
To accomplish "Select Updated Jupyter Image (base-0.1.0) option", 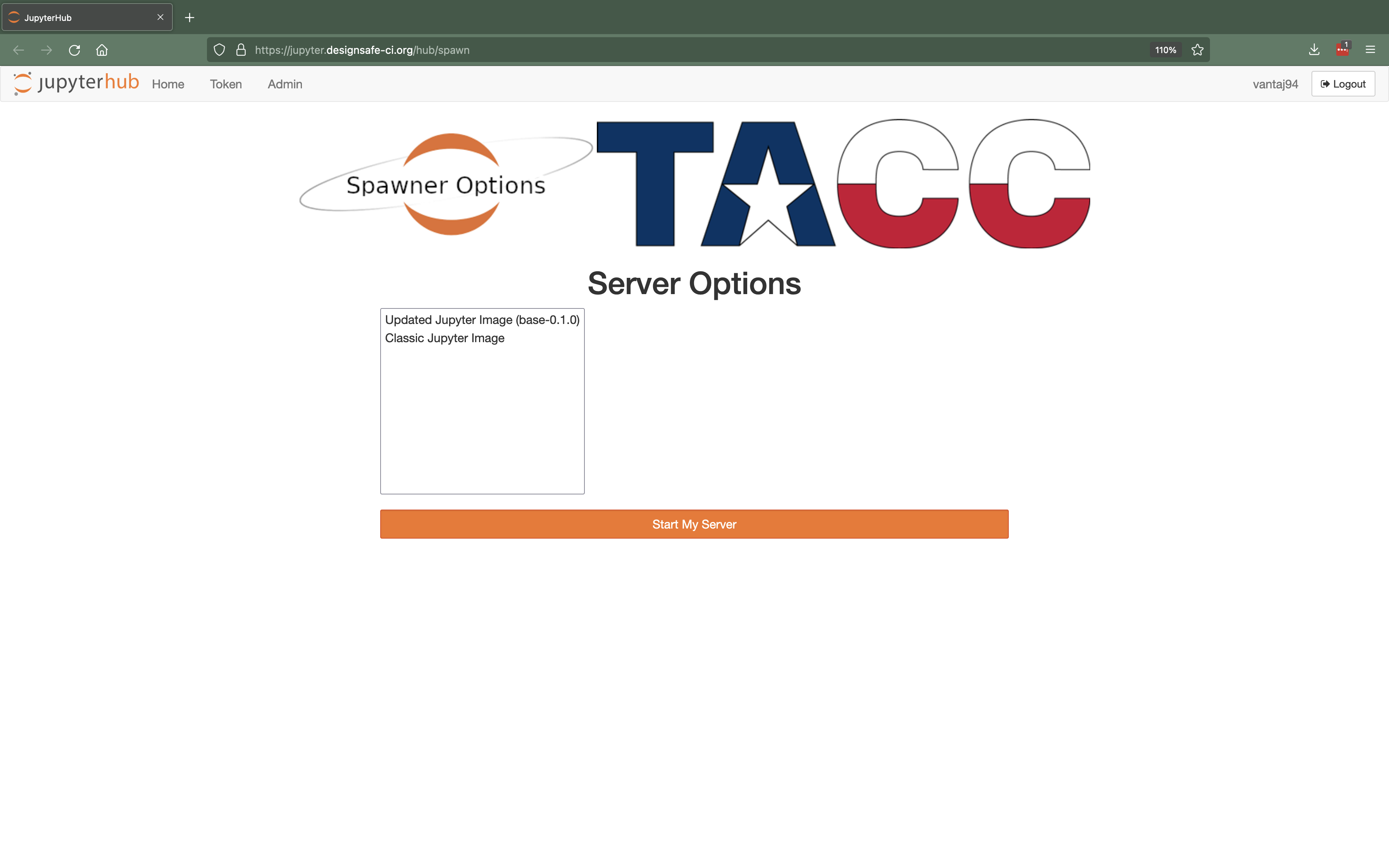I will click(x=482, y=320).
